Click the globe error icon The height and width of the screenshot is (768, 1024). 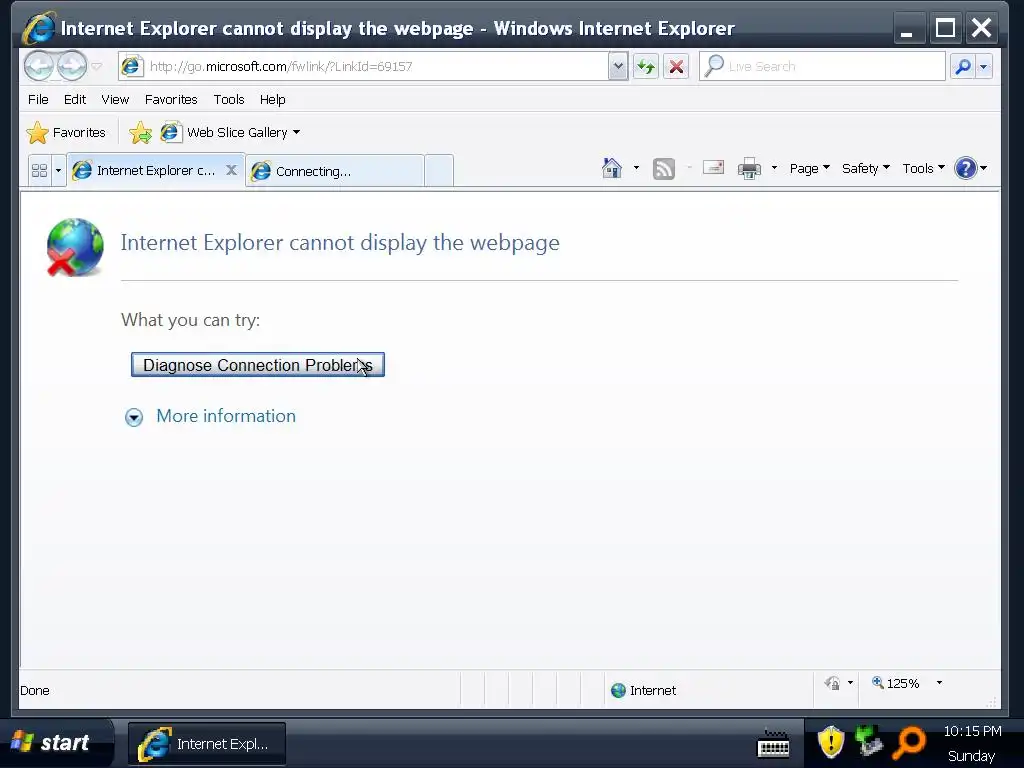pyautogui.click(x=74, y=248)
